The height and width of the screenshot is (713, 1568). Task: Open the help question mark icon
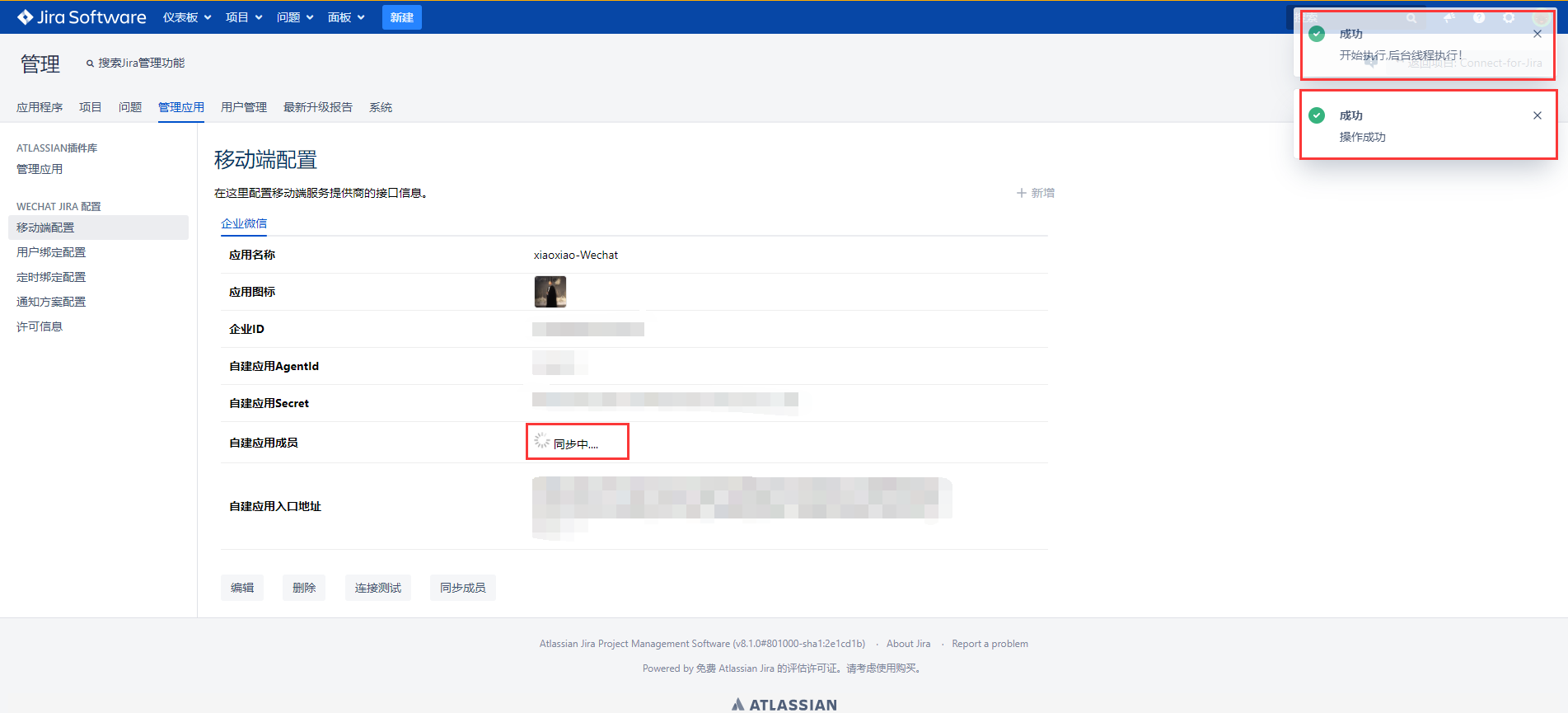coord(1479,17)
